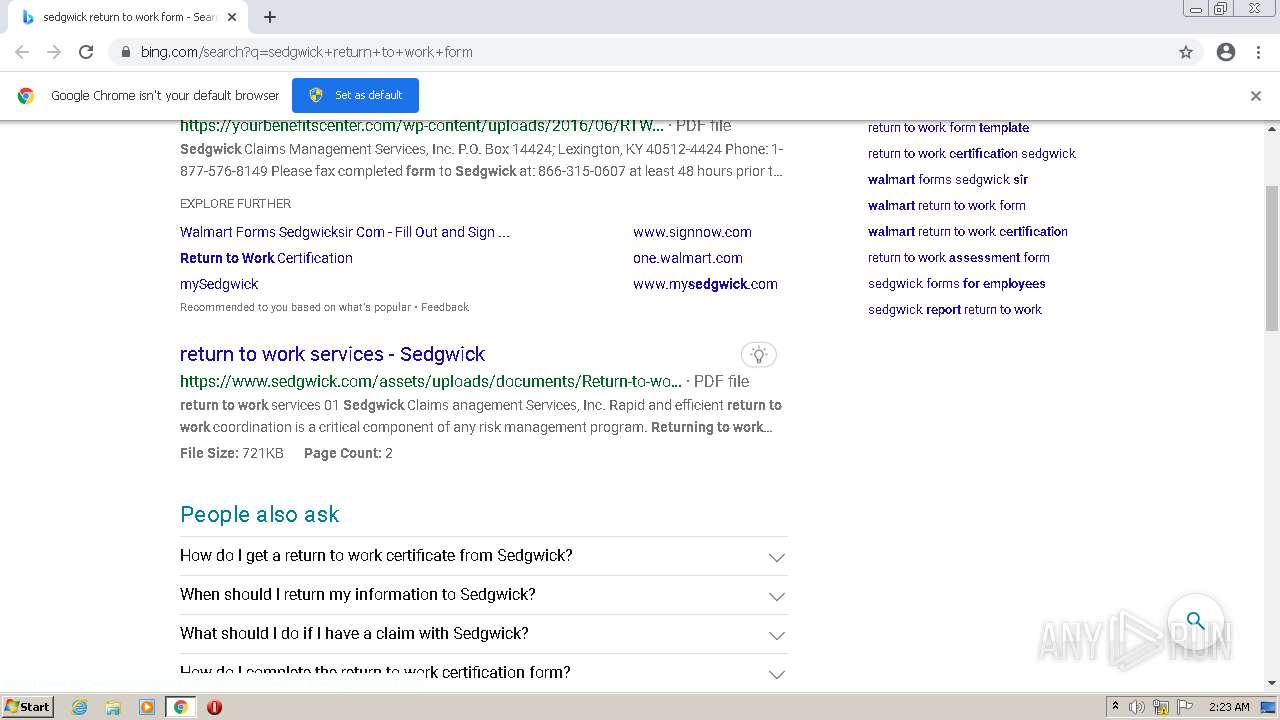Click the taskbar clock showing 2:23 AM

(x=1229, y=707)
